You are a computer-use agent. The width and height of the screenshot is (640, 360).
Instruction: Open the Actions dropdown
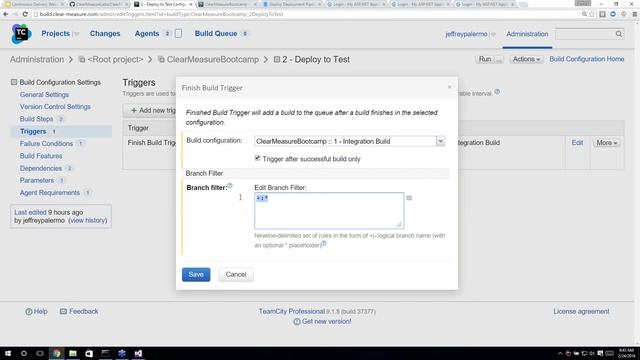pyautogui.click(x=526, y=59)
